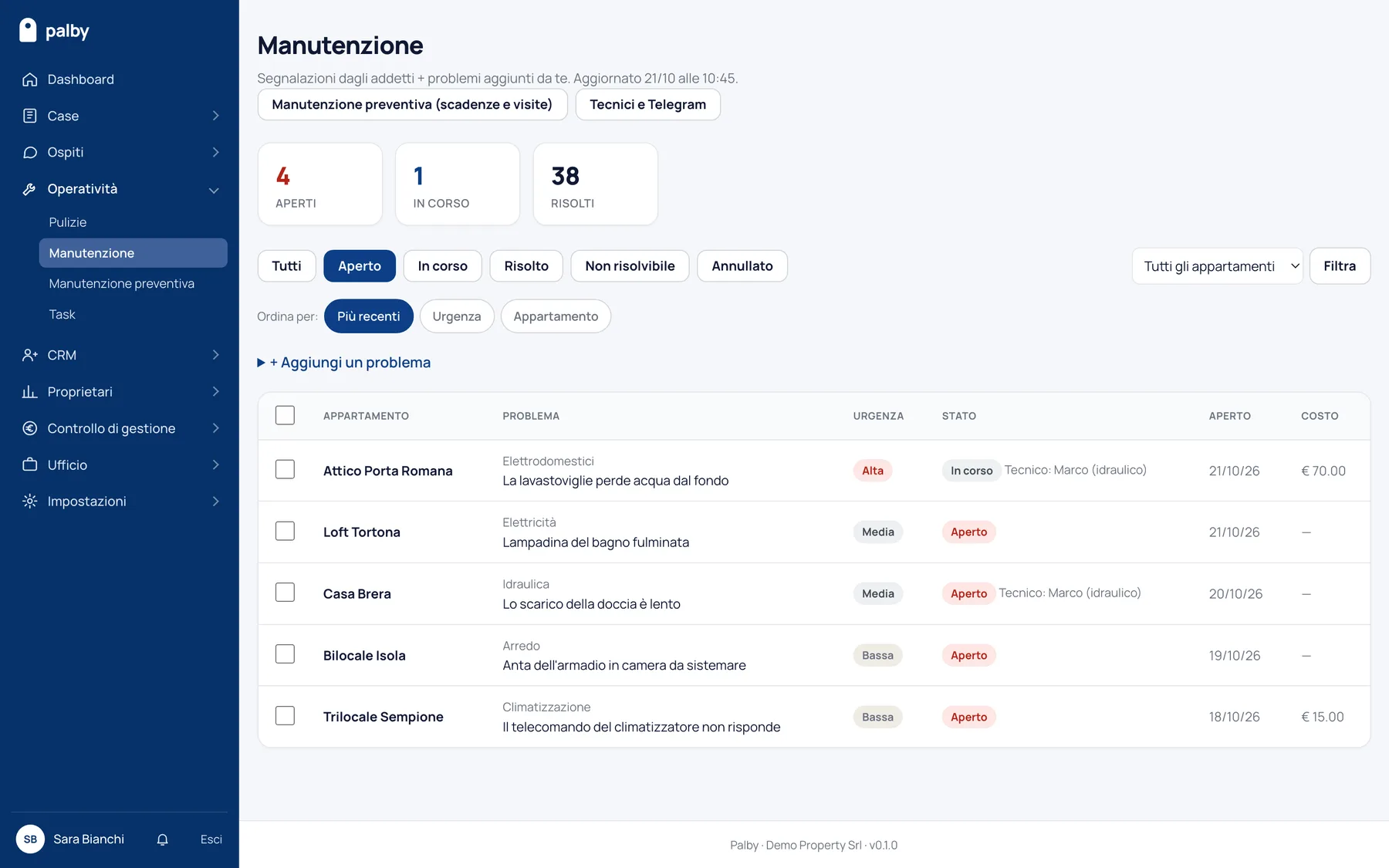This screenshot has height=868, width=1389.
Task: Click the Ufficio briefcase icon
Action: (30, 464)
